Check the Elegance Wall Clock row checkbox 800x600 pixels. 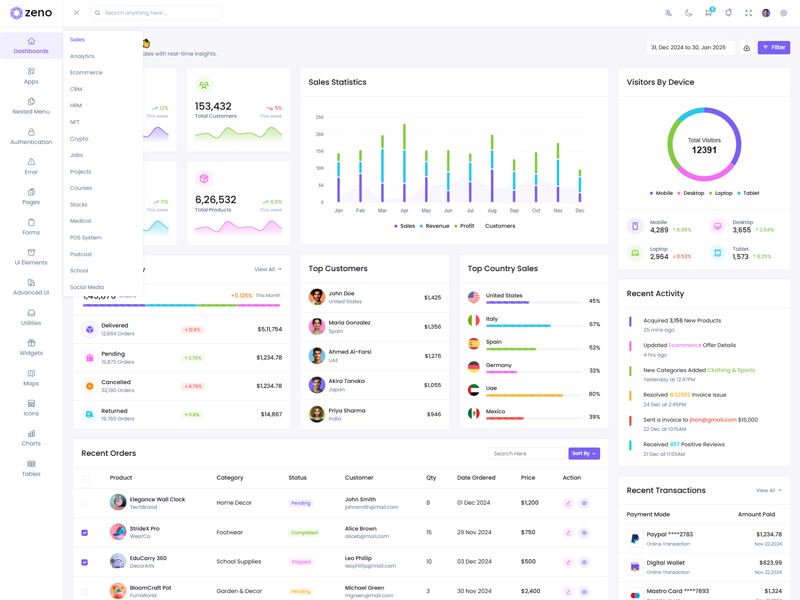tap(85, 503)
